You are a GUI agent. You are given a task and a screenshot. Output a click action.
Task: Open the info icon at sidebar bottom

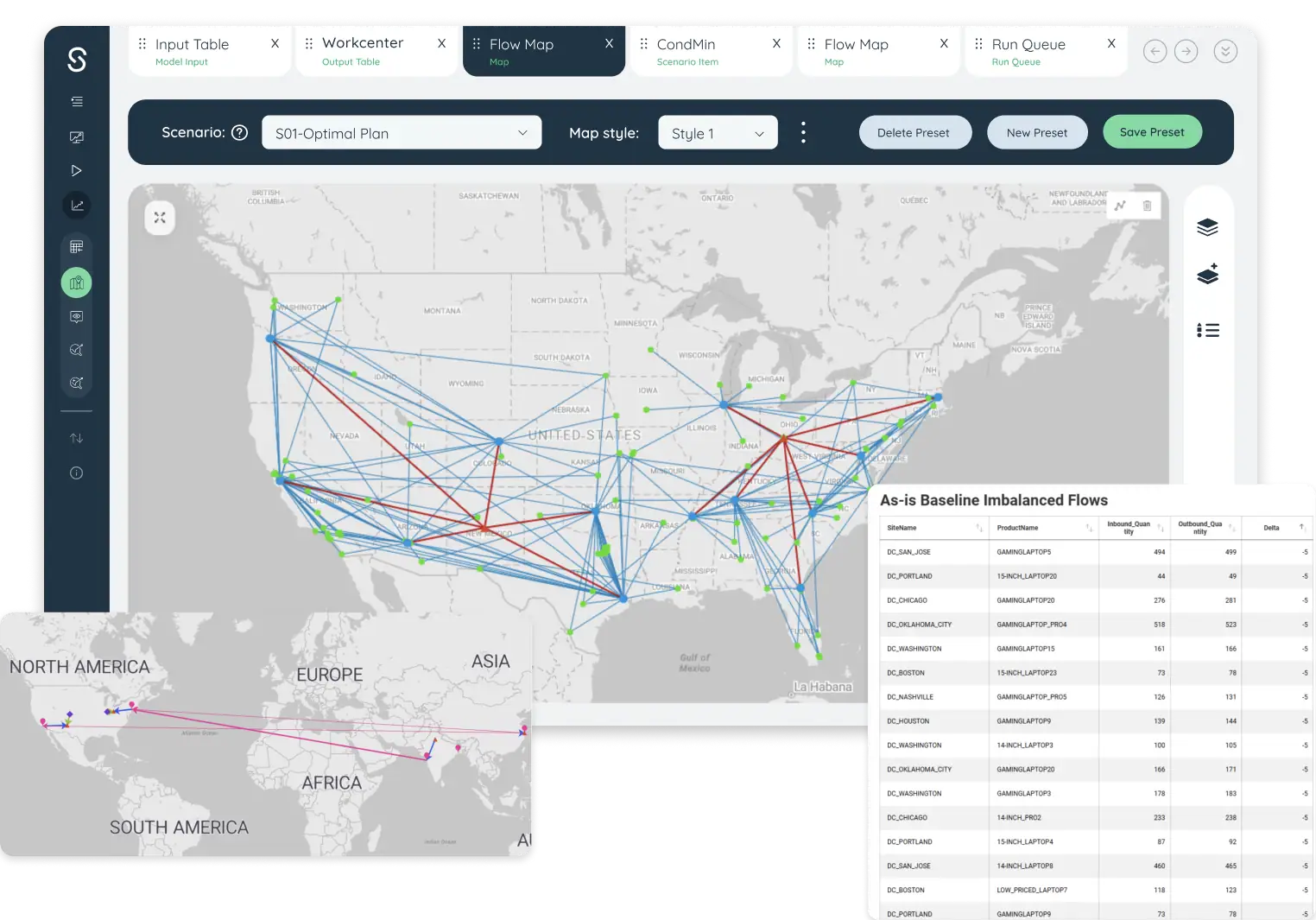coord(76,473)
